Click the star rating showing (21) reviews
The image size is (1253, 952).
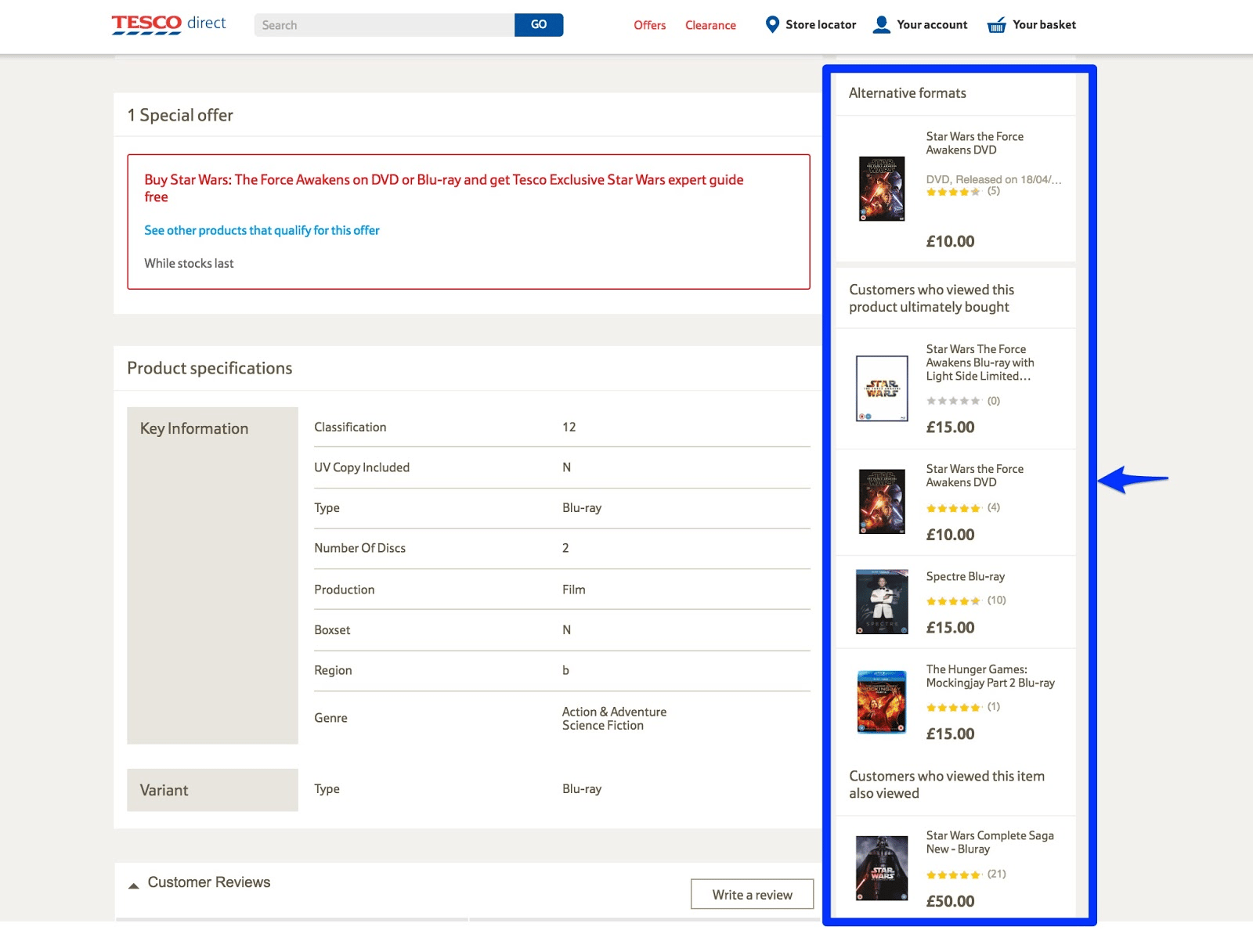point(953,874)
